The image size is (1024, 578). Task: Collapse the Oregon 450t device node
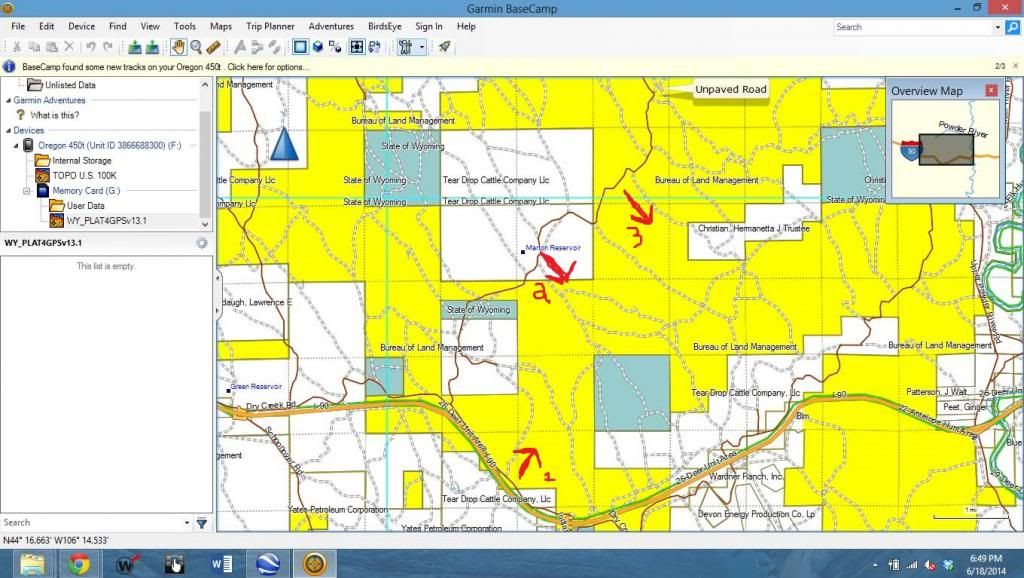coord(16,146)
